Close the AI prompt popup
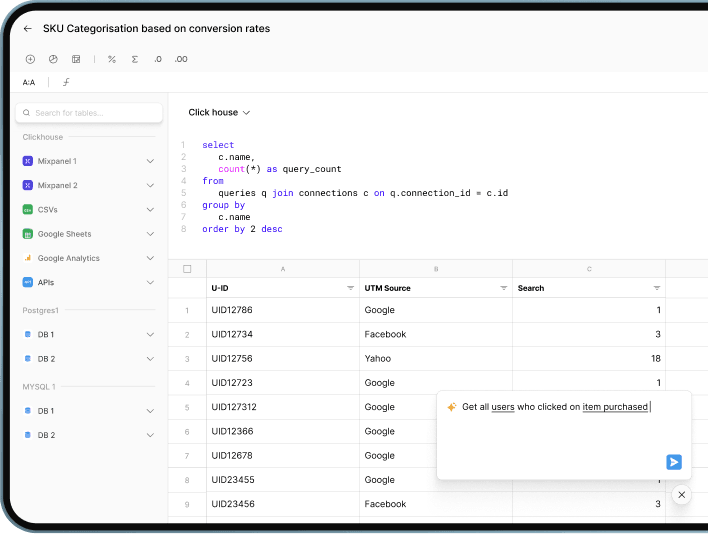708x535 pixels. [681, 495]
